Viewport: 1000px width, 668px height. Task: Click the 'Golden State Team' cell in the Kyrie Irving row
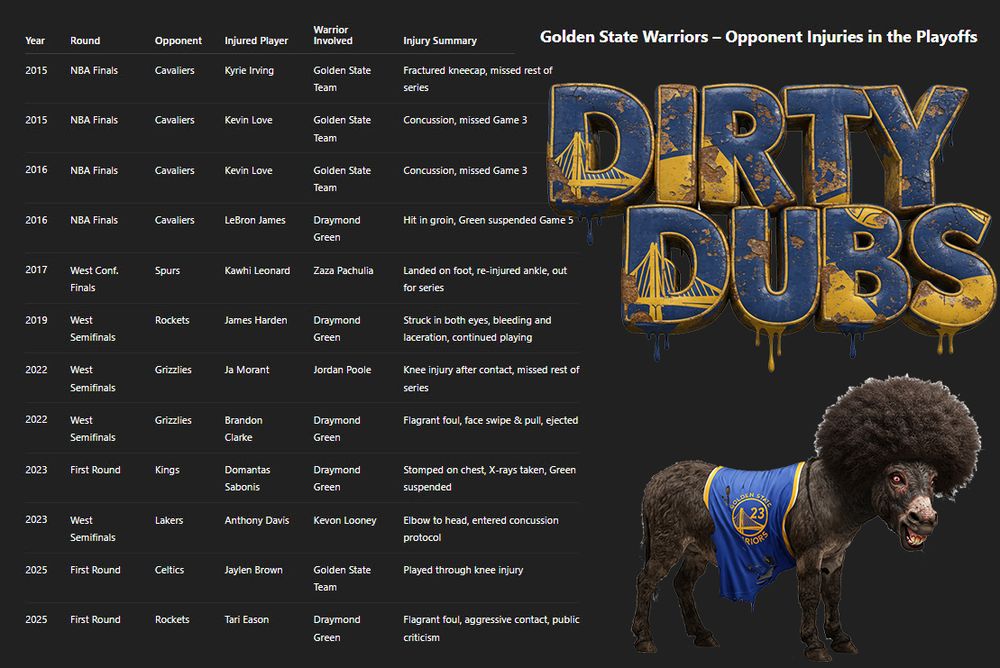(x=342, y=79)
